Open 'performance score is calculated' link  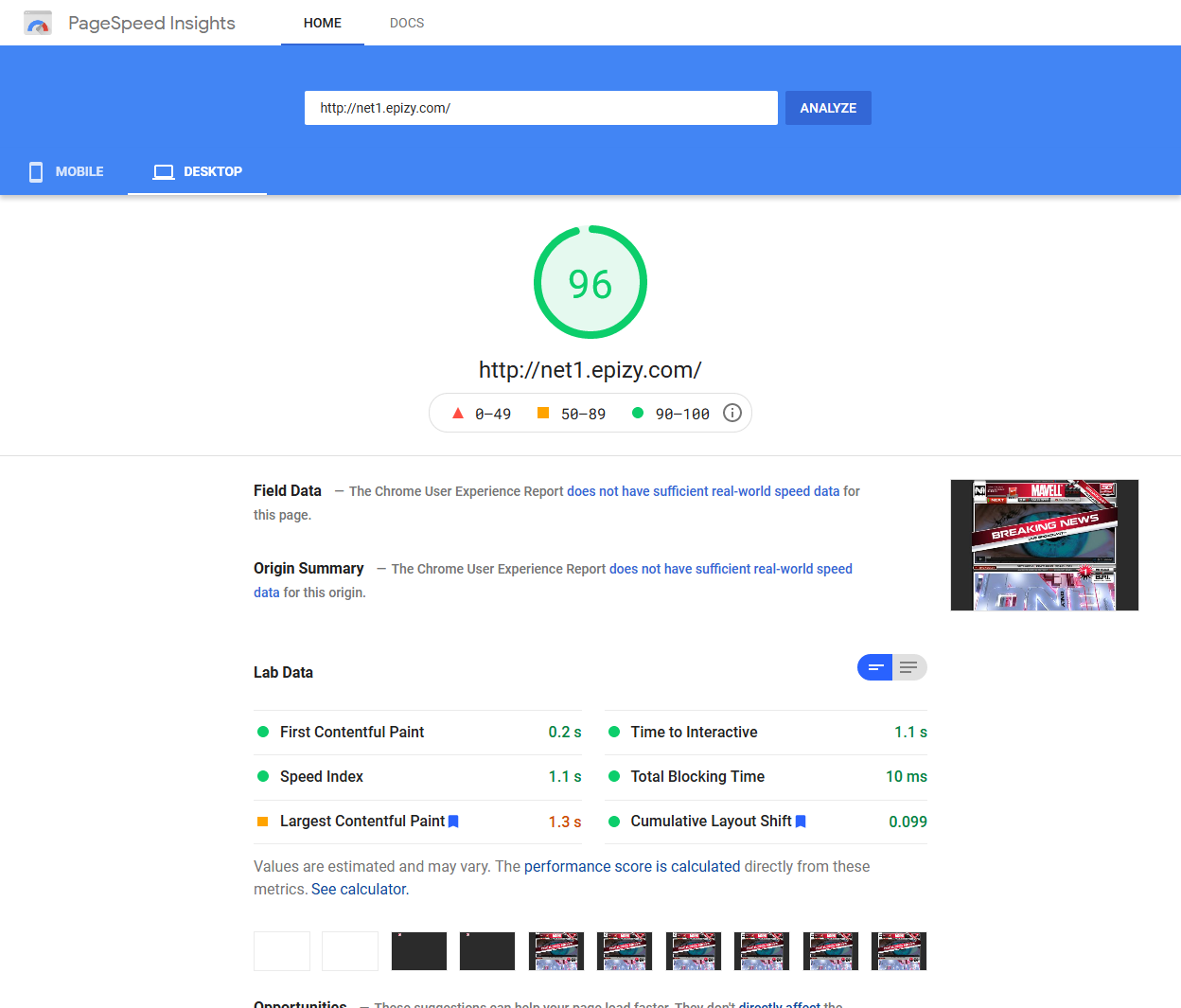632,866
